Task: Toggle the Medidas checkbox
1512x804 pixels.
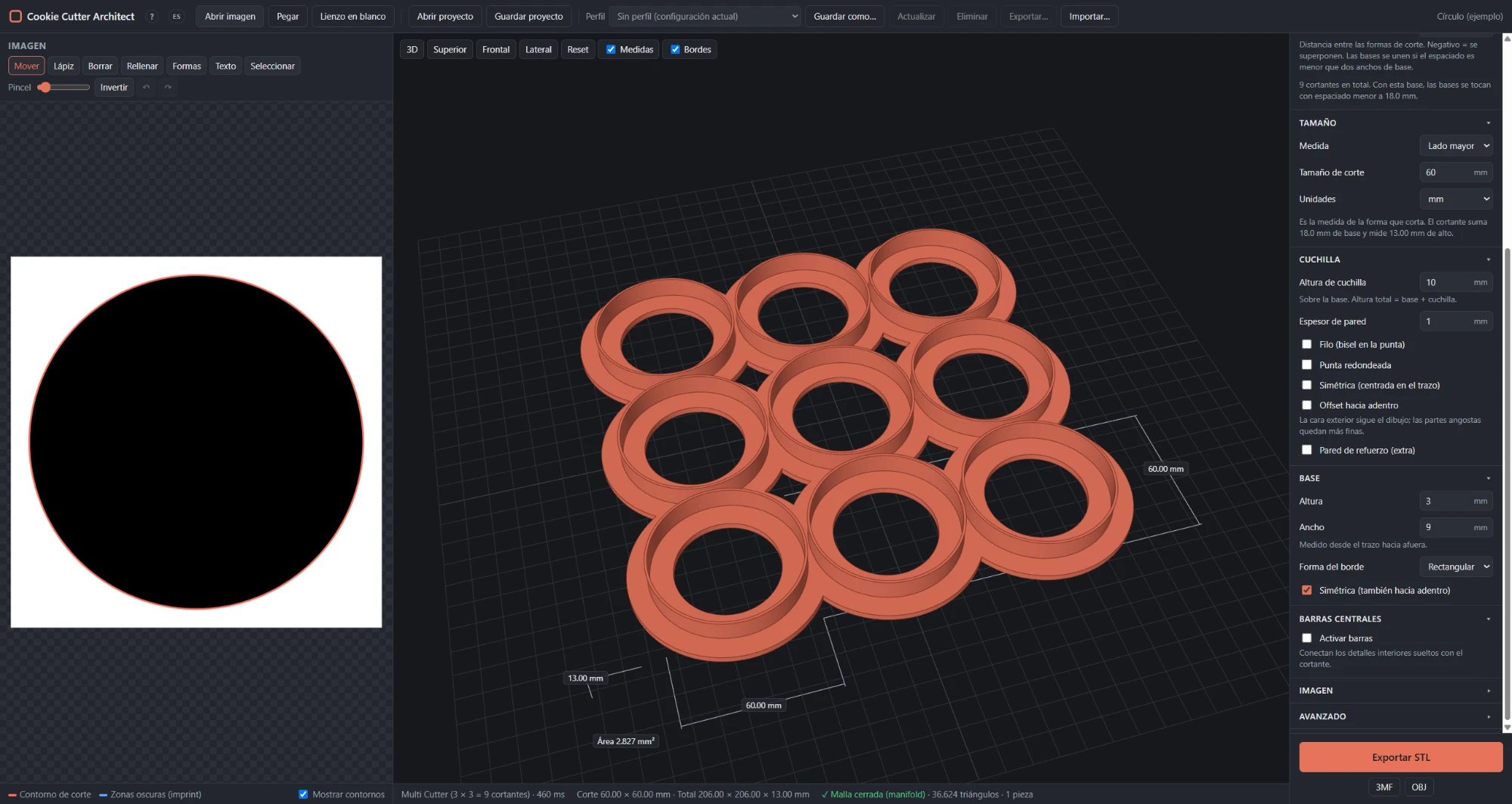Action: click(x=611, y=49)
